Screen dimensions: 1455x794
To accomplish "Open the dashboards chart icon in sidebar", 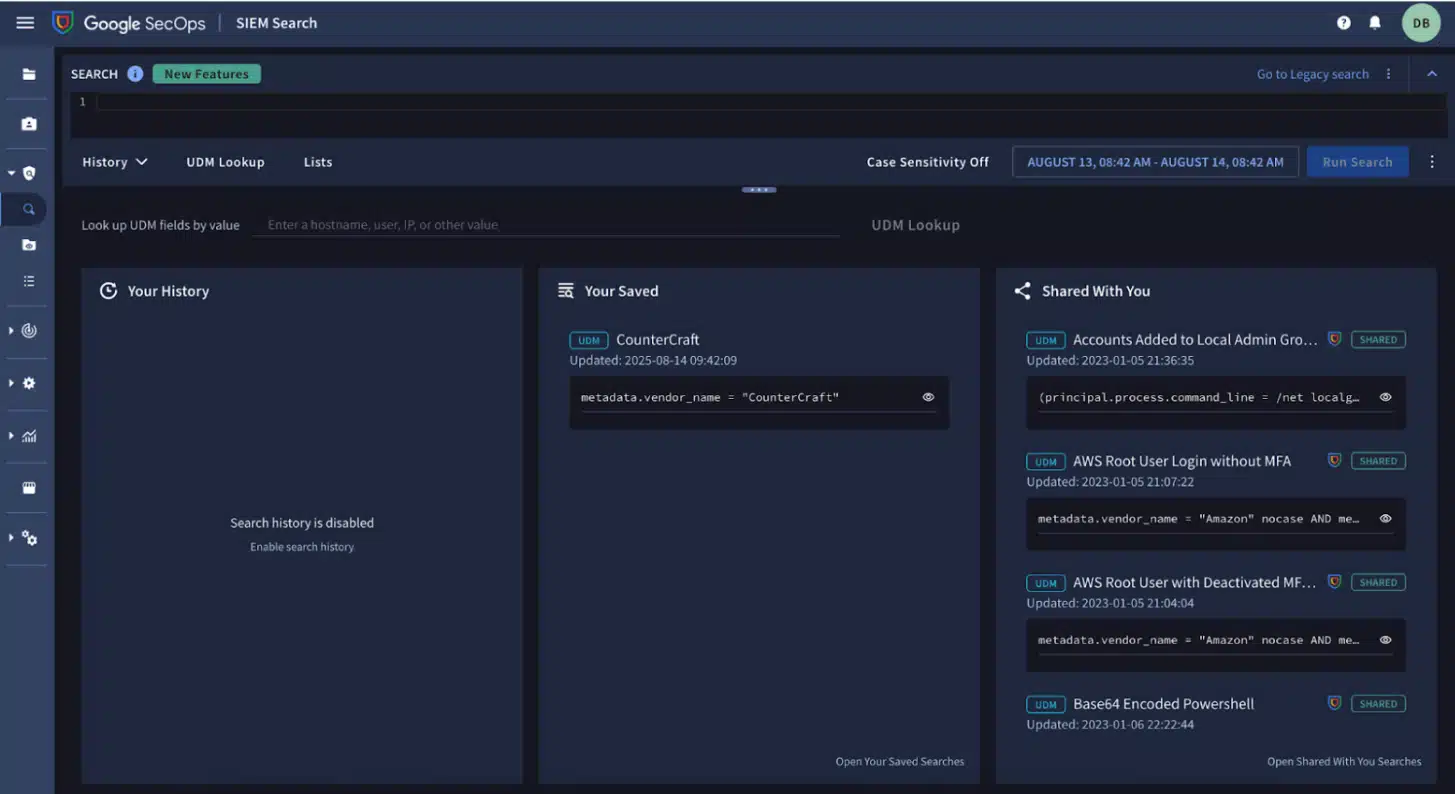I will [29, 436].
